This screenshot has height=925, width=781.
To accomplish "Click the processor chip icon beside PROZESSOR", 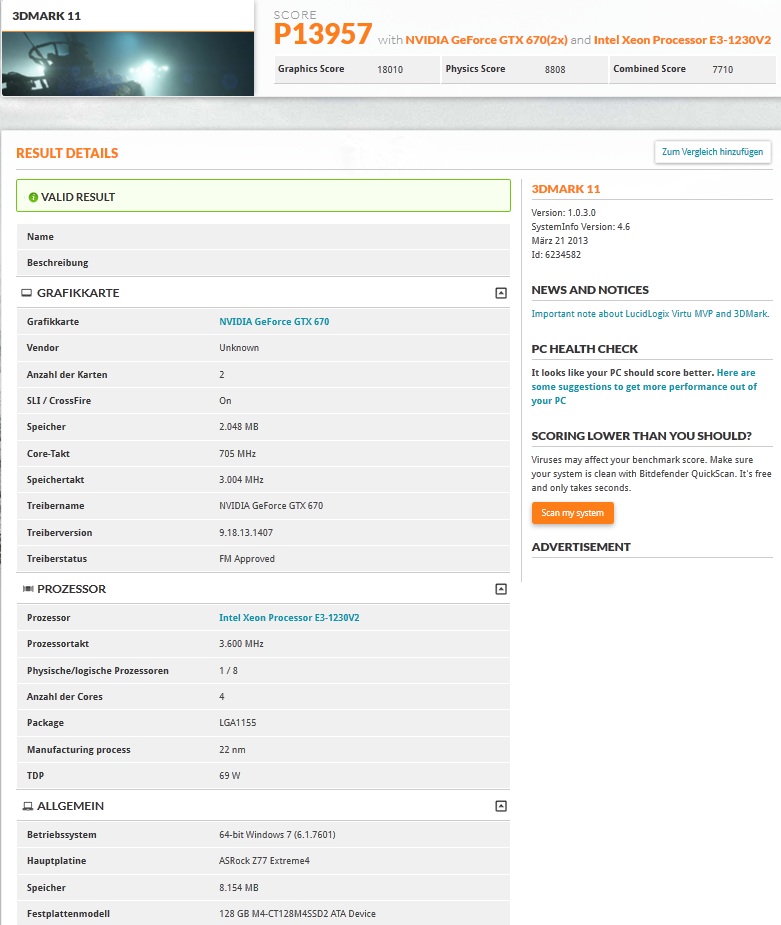I will pyautogui.click(x=28, y=589).
